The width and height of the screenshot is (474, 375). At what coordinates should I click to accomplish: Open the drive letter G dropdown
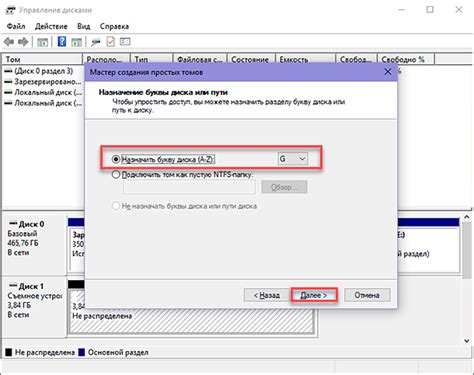coord(293,159)
